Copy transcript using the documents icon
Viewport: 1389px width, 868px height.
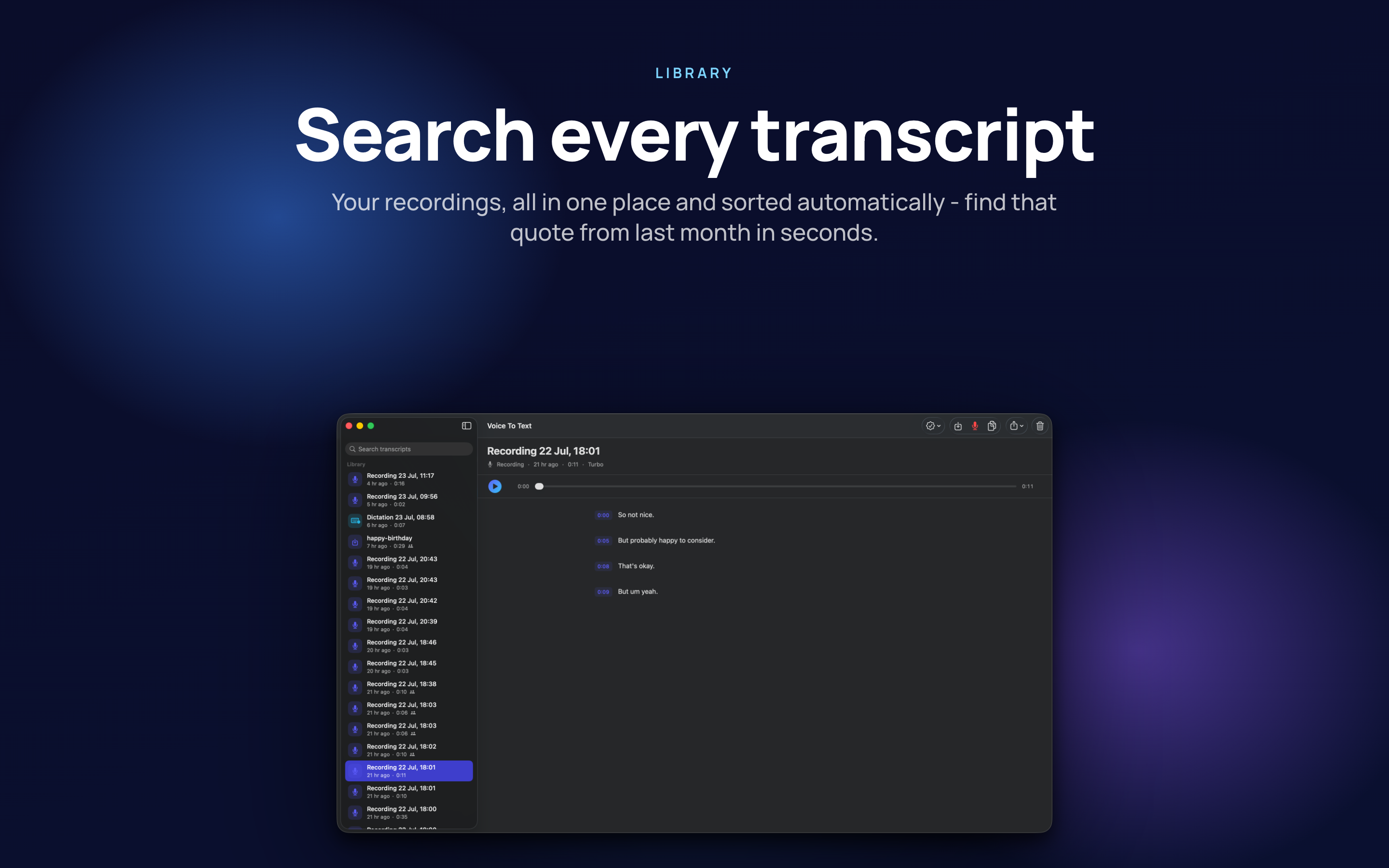click(991, 425)
